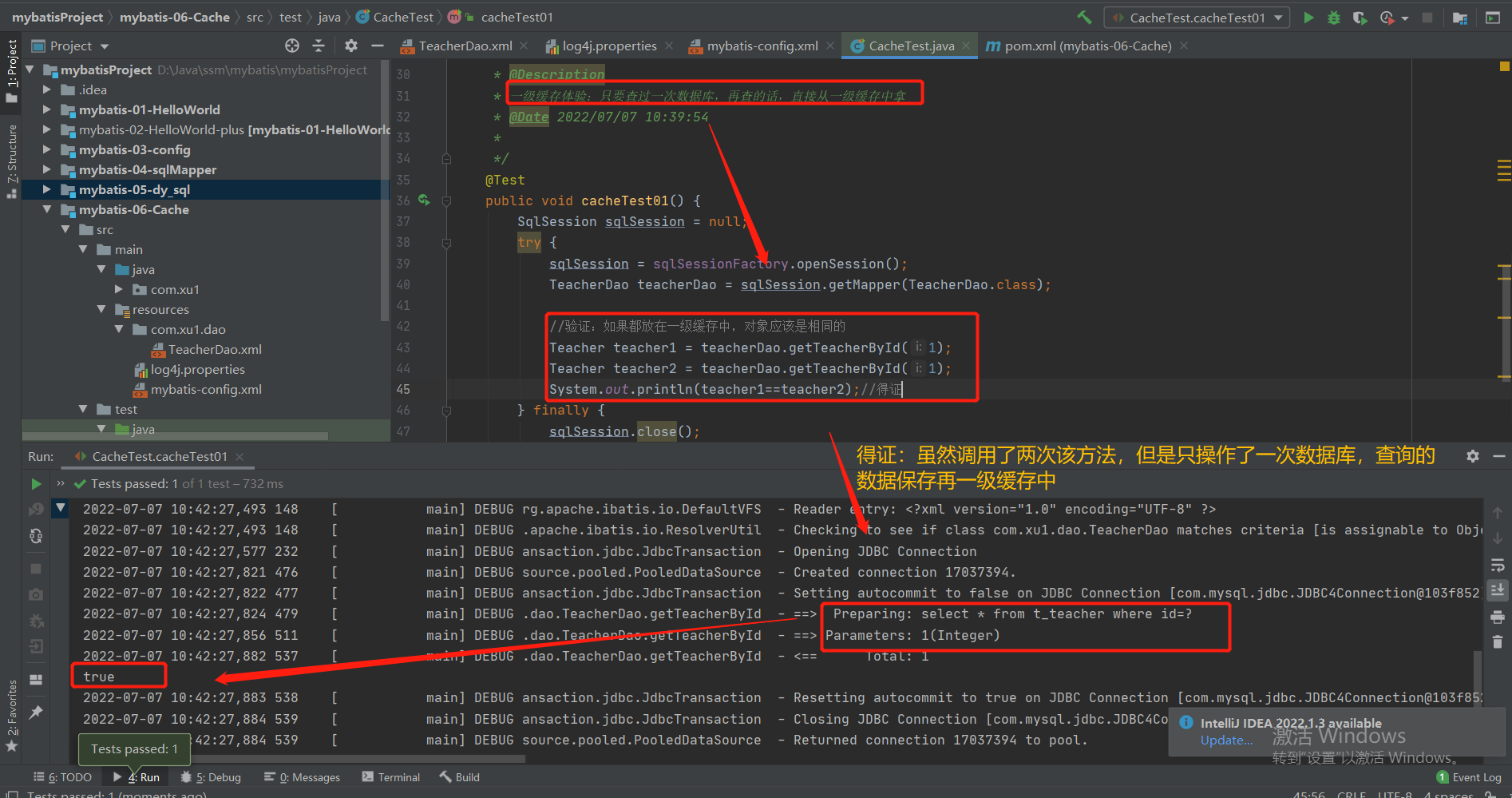Open the Favorites tool window star
Image resolution: width=1512 pixels, height=798 pixels.
[x=12, y=746]
